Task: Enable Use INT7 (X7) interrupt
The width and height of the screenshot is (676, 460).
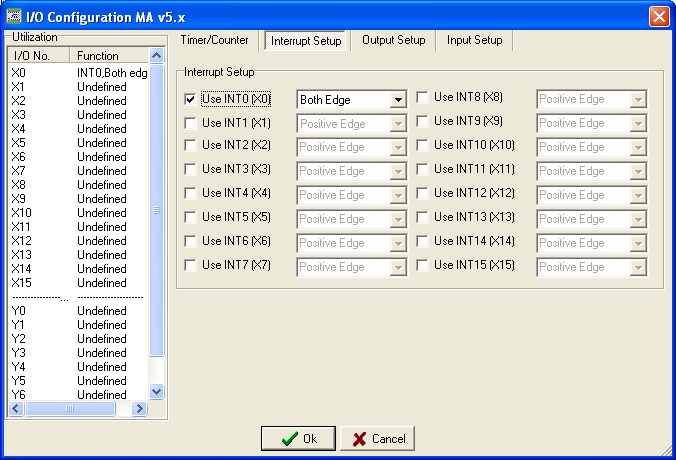Action: pos(191,266)
